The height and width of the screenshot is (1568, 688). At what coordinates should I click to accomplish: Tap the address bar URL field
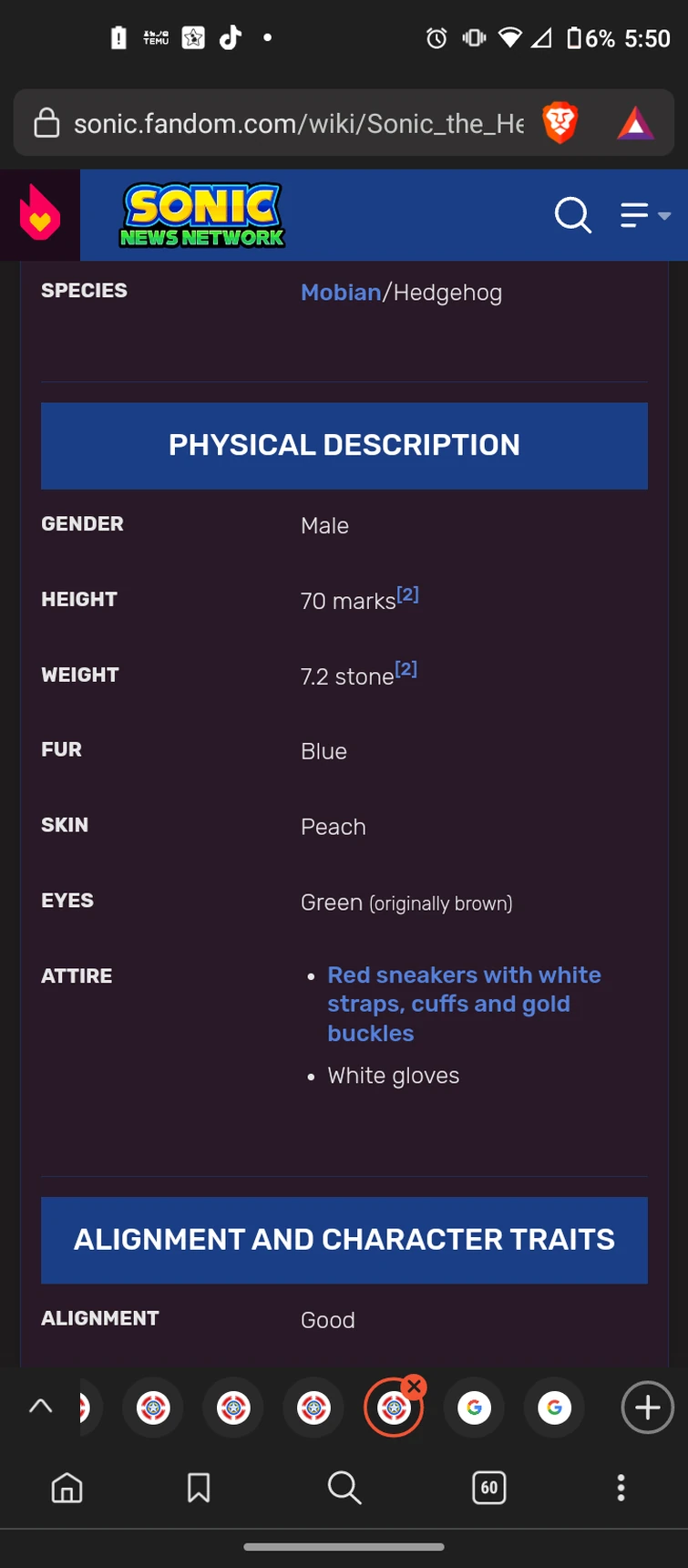(x=298, y=123)
